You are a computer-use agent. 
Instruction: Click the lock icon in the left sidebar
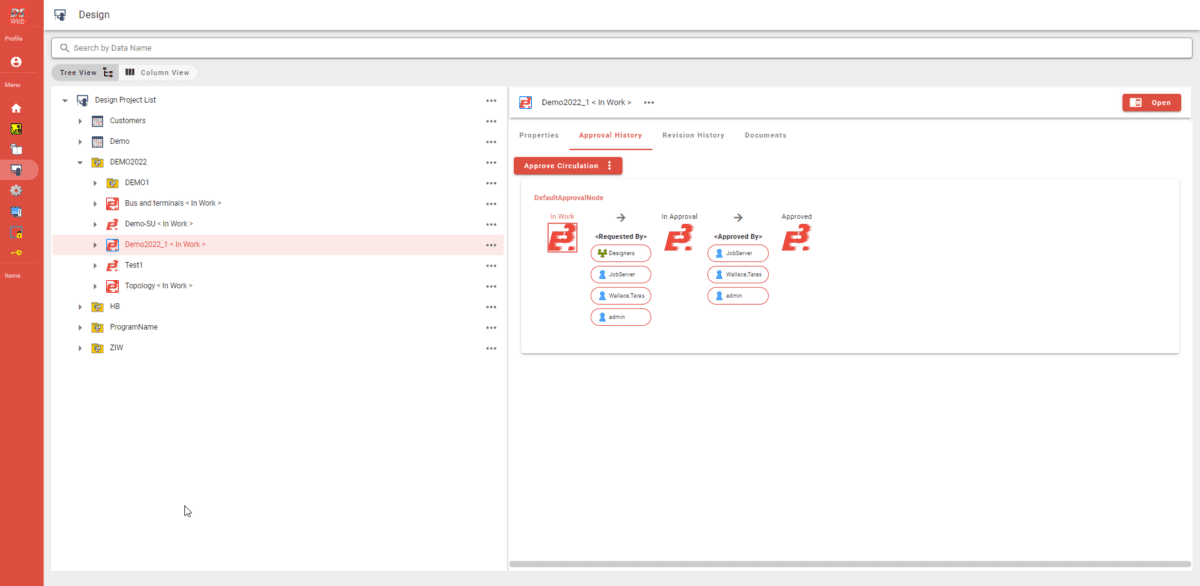(x=18, y=232)
